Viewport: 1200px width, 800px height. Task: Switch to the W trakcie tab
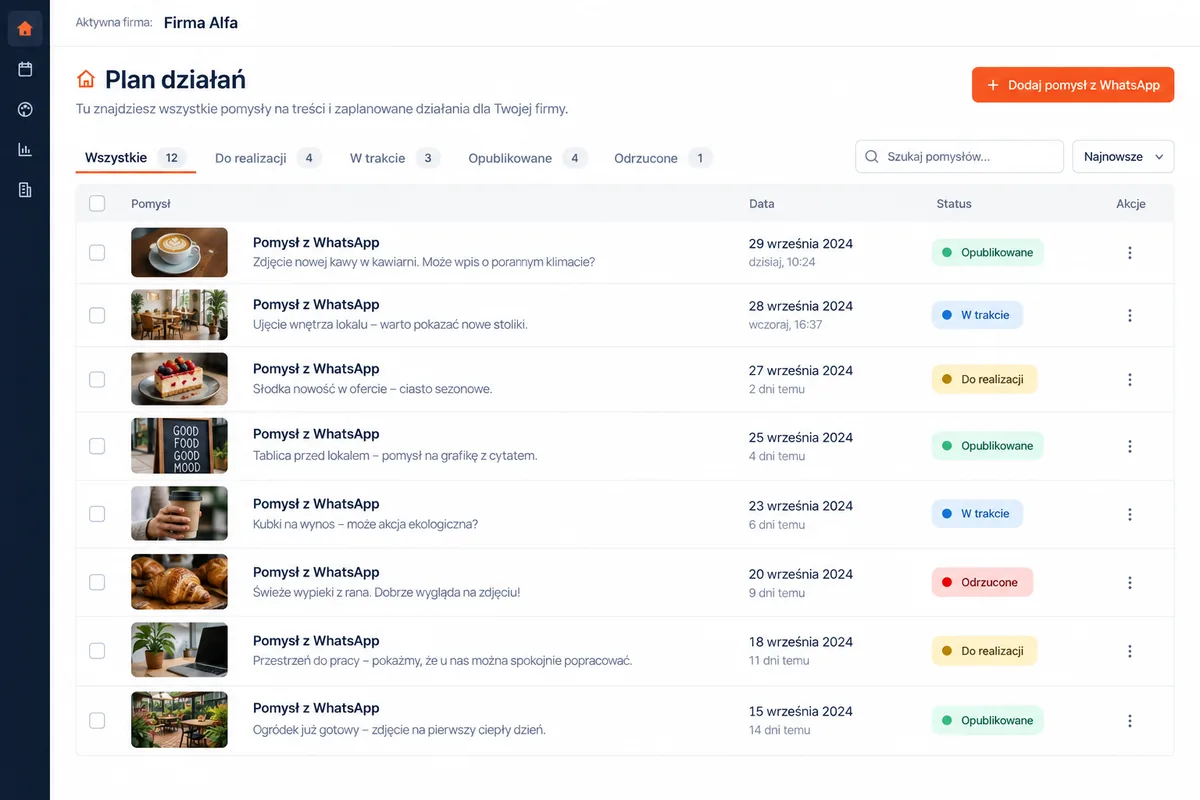(x=394, y=158)
